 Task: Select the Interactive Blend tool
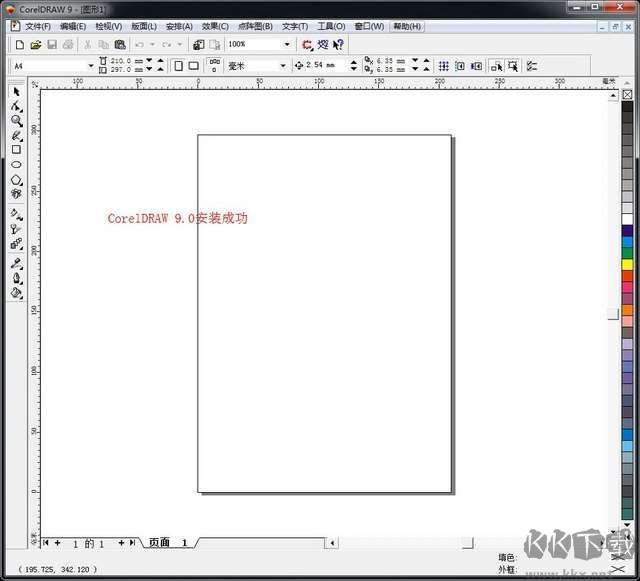[16, 244]
